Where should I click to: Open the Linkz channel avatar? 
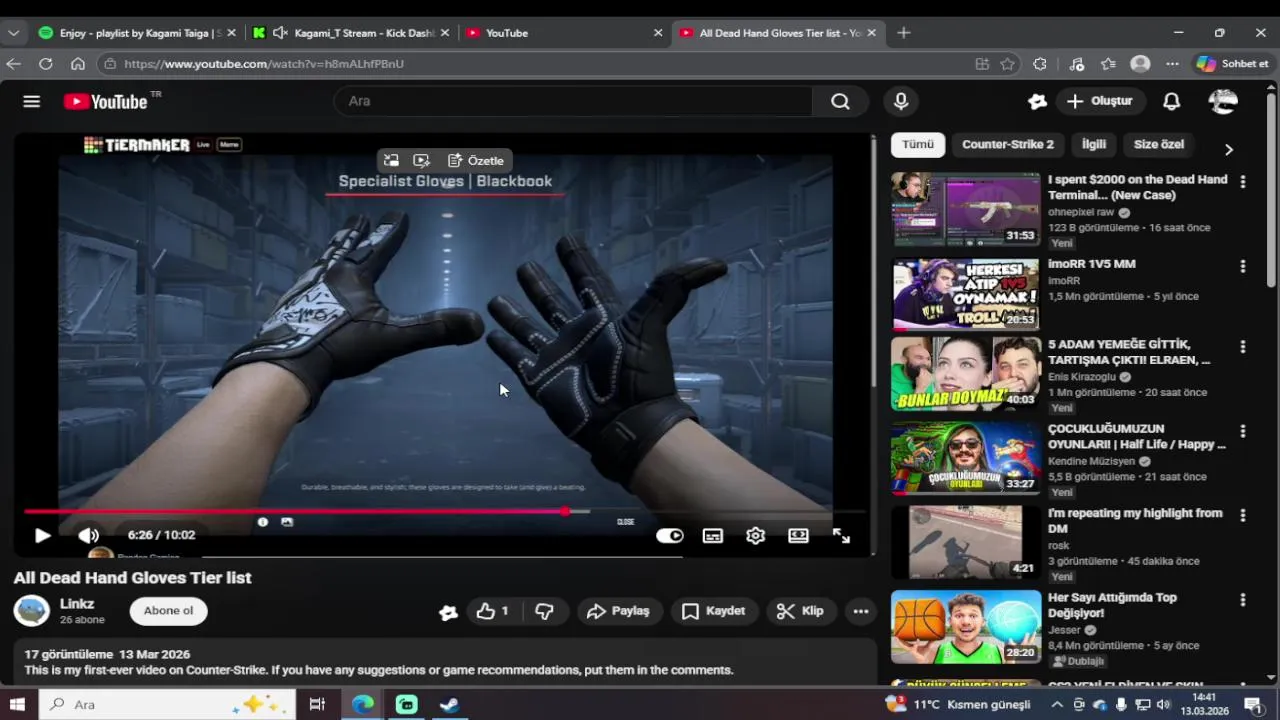tap(31, 611)
